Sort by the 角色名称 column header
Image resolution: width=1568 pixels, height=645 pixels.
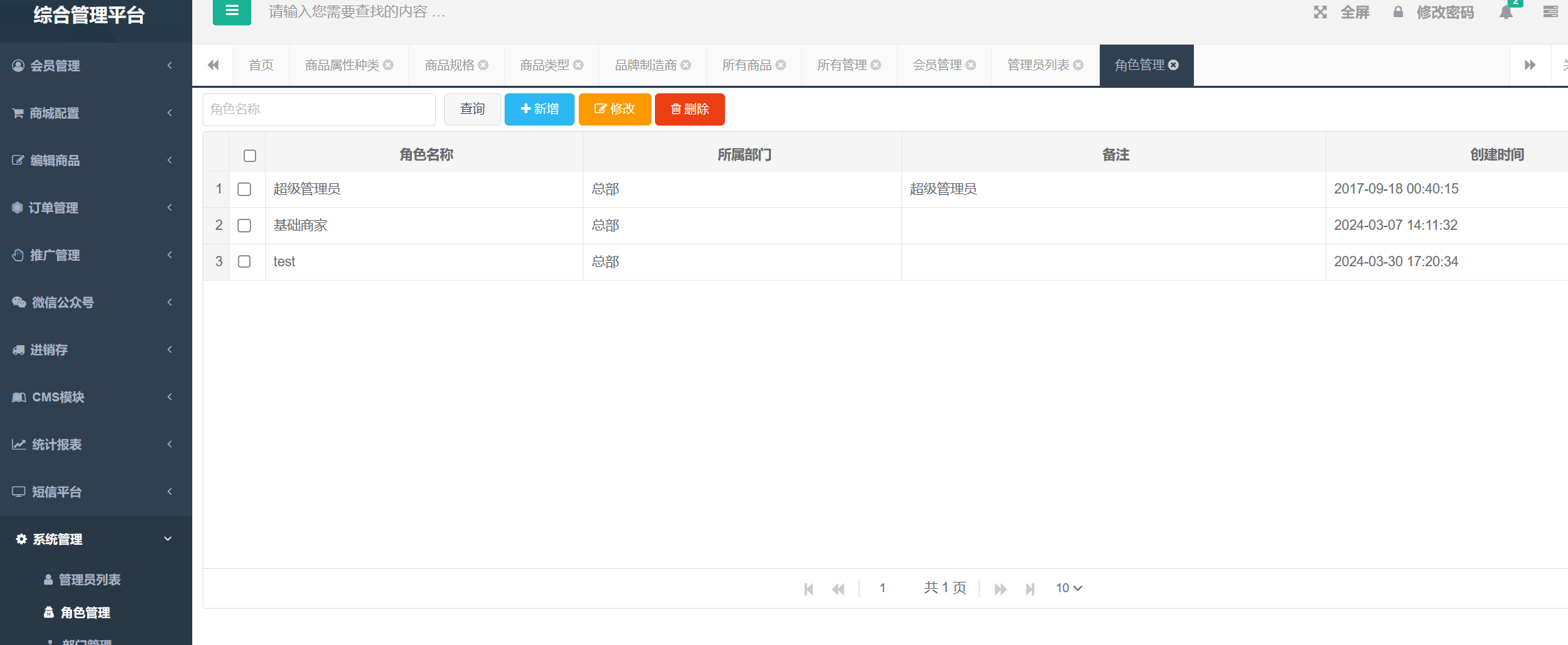click(426, 155)
